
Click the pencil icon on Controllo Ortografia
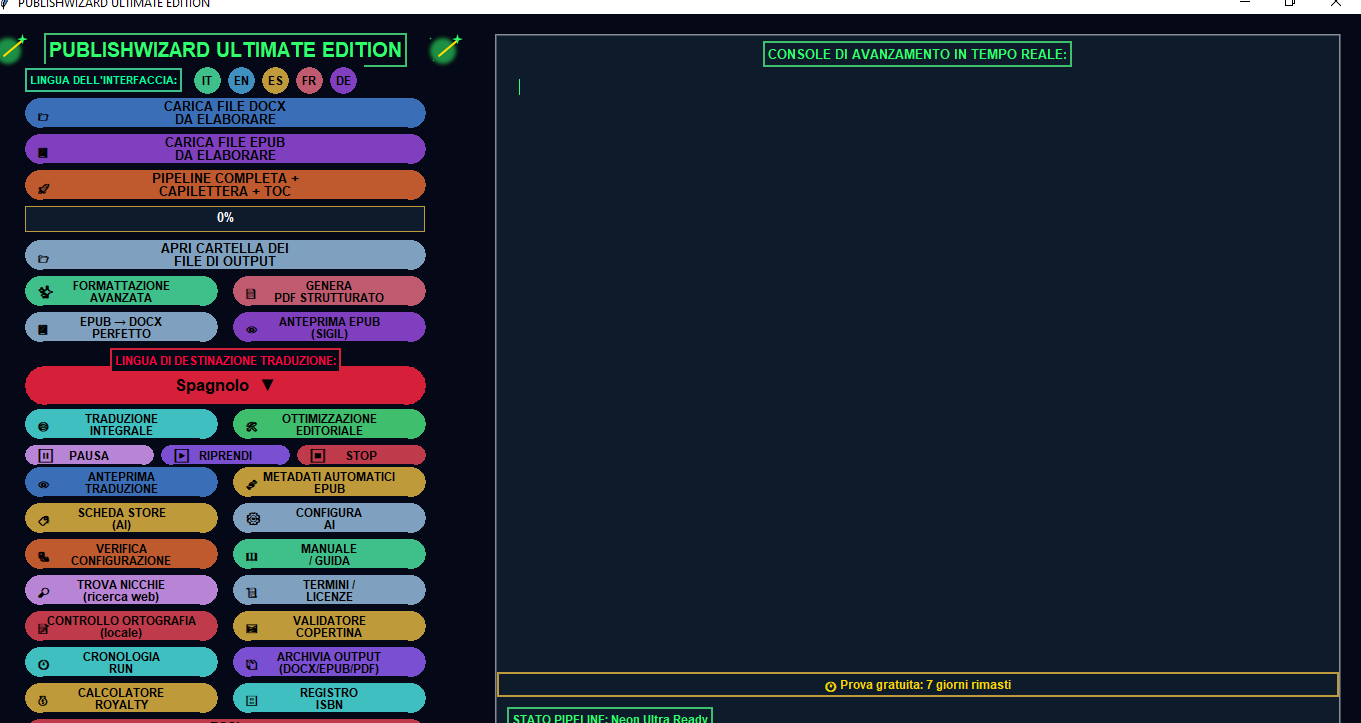coord(43,629)
